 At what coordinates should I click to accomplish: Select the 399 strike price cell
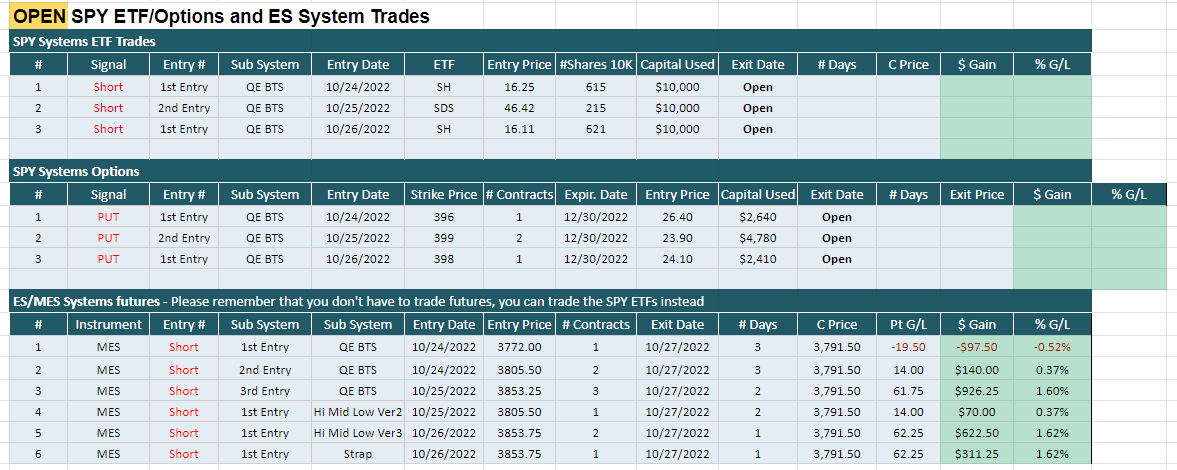[x=444, y=238]
